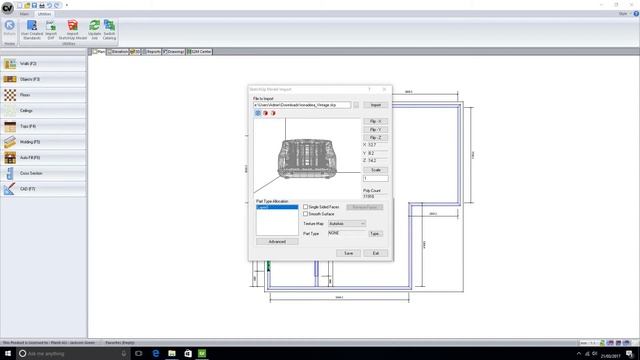Switch to the Reports view tab

[151, 52]
